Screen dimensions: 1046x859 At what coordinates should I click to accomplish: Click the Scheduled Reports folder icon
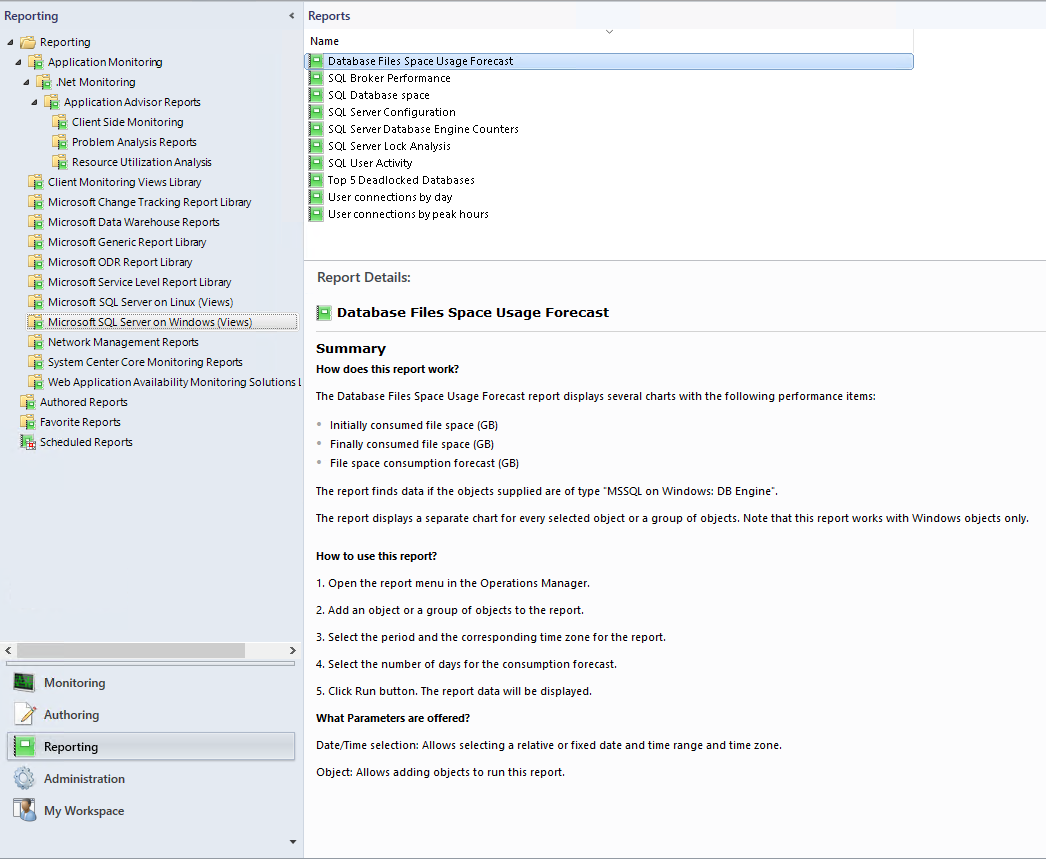point(27,442)
